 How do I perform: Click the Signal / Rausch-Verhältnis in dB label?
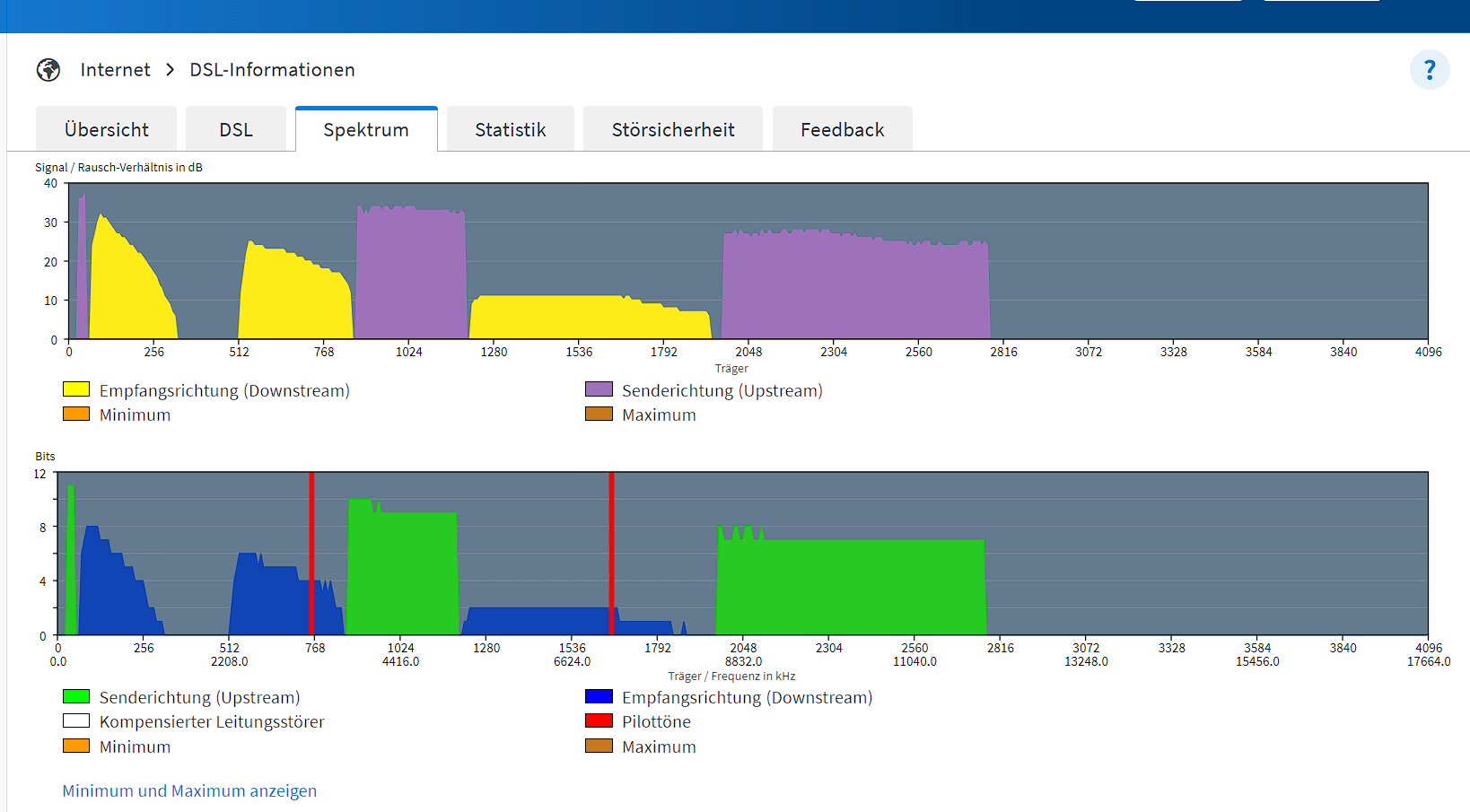tap(118, 167)
